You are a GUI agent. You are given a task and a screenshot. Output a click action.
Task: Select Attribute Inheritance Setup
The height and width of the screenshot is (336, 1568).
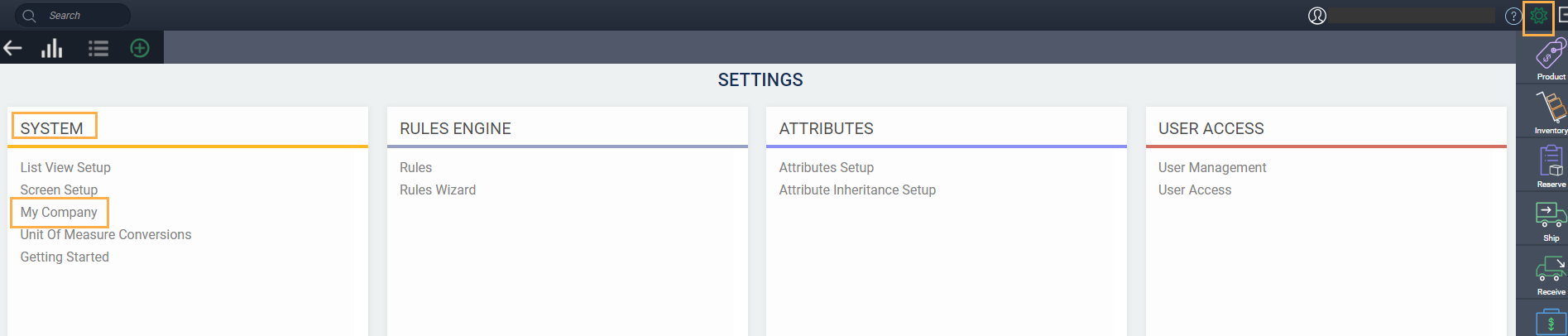pyautogui.click(x=857, y=190)
